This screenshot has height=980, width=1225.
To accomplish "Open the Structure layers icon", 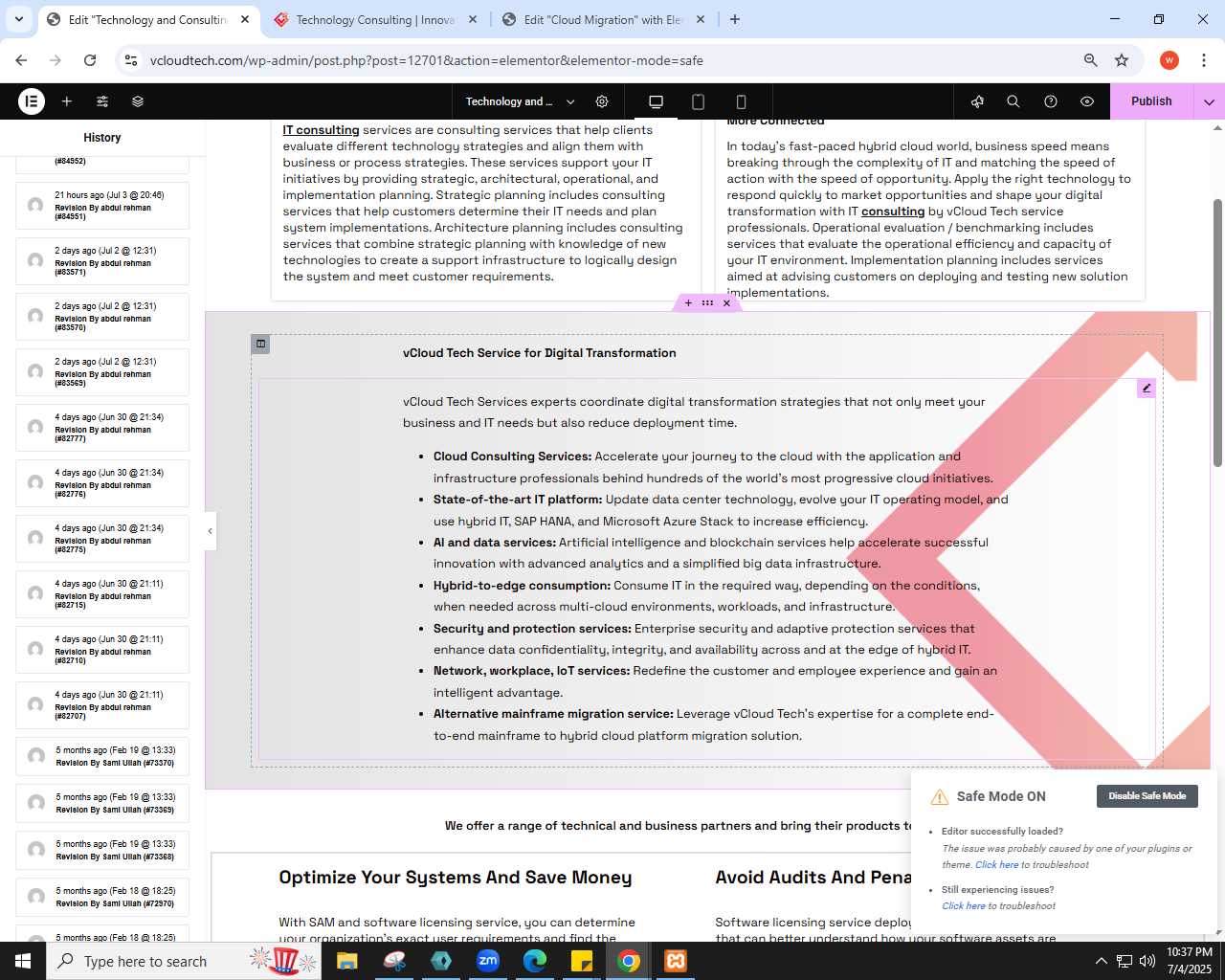I will 138,101.
